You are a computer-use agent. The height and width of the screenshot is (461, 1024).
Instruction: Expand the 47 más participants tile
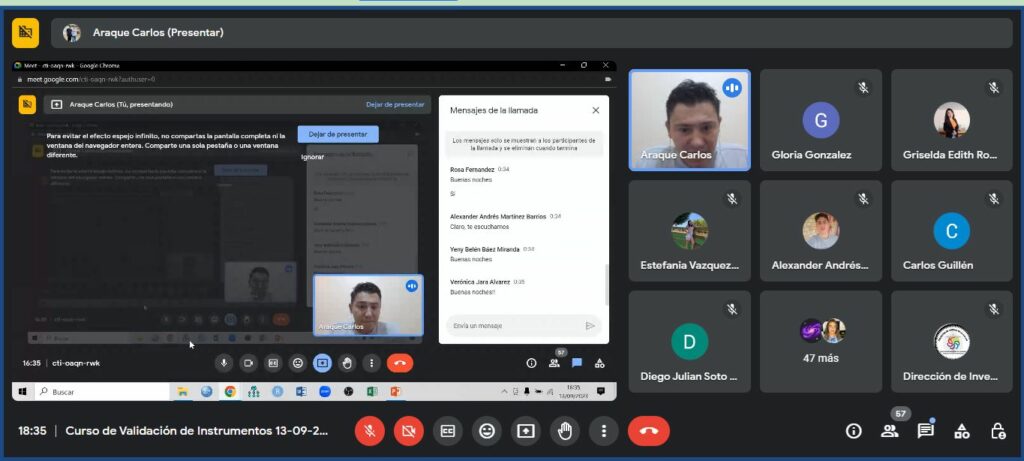point(821,342)
